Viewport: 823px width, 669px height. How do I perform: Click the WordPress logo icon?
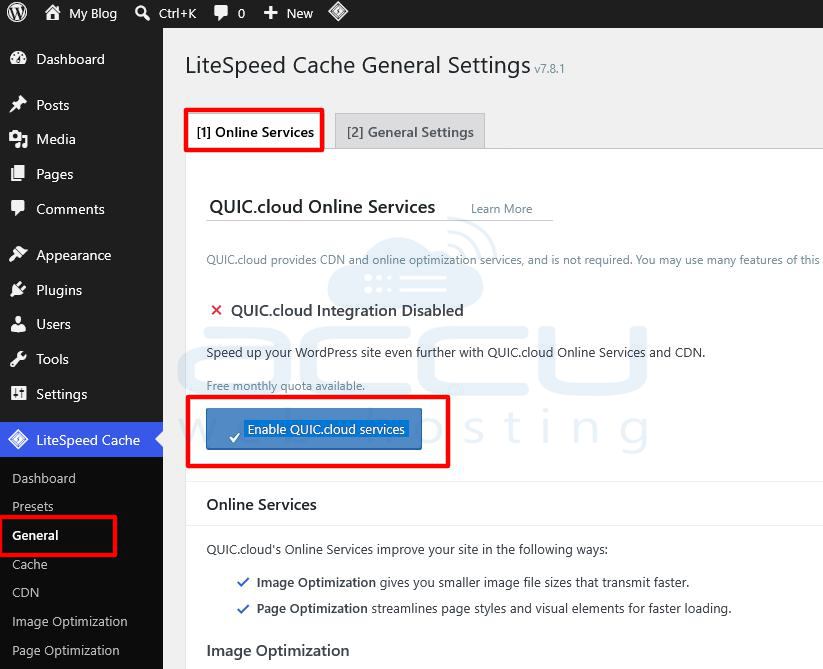pyautogui.click(x=16, y=12)
